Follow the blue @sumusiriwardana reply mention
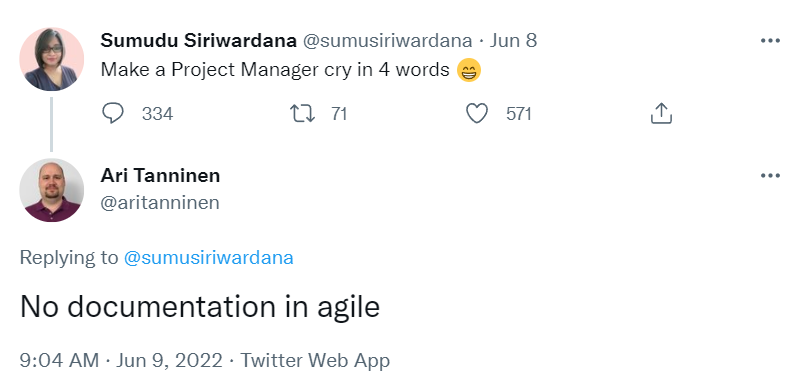Screen dimensions: 796x375 [209, 258]
